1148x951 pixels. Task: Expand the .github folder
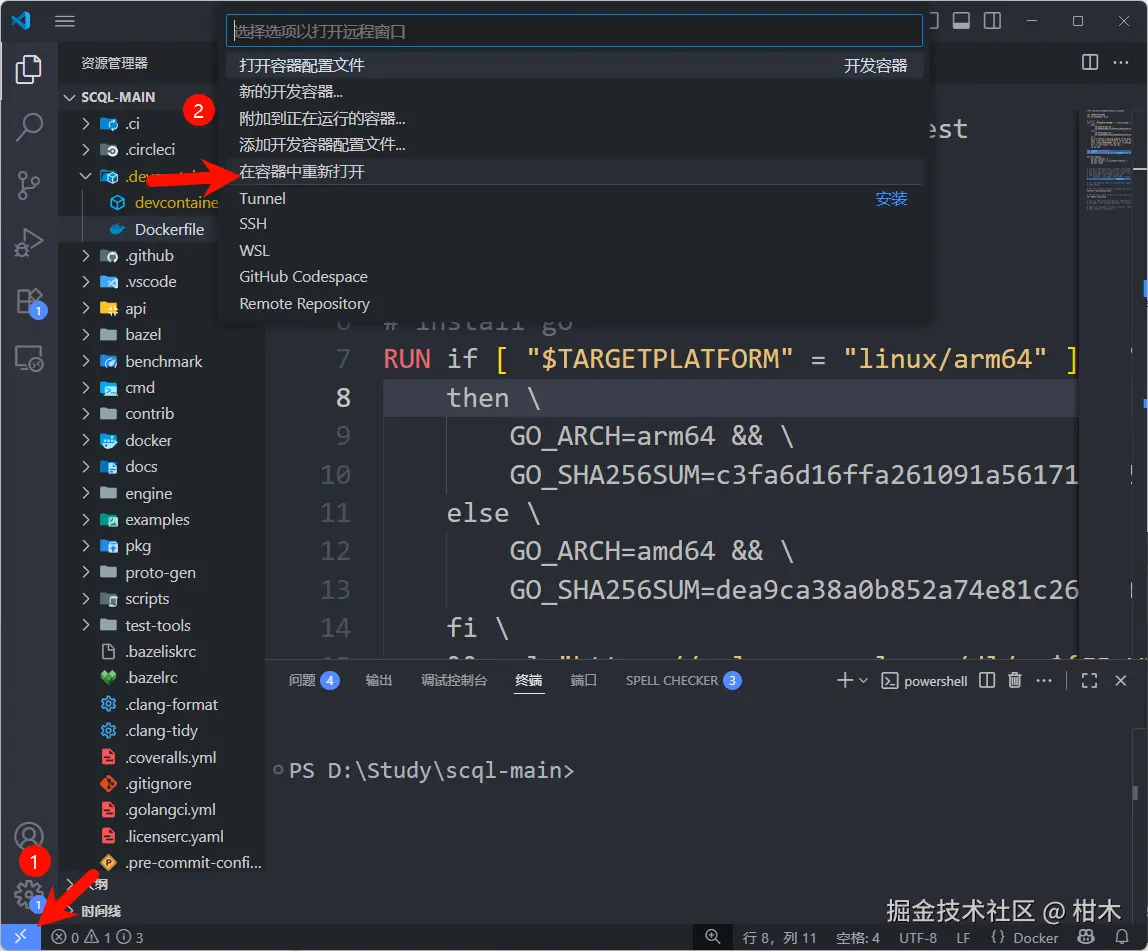coord(86,256)
